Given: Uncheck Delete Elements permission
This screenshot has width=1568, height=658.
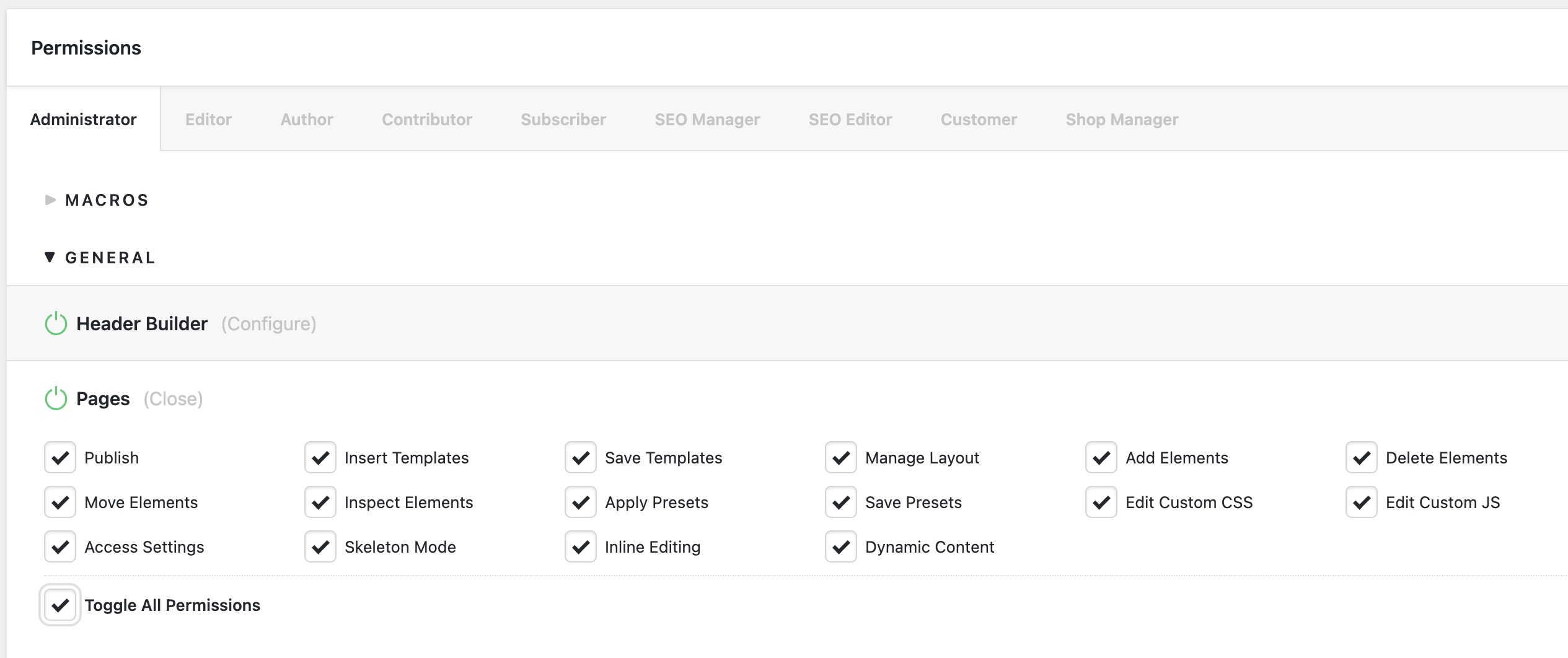Looking at the screenshot, I should pos(1362,458).
